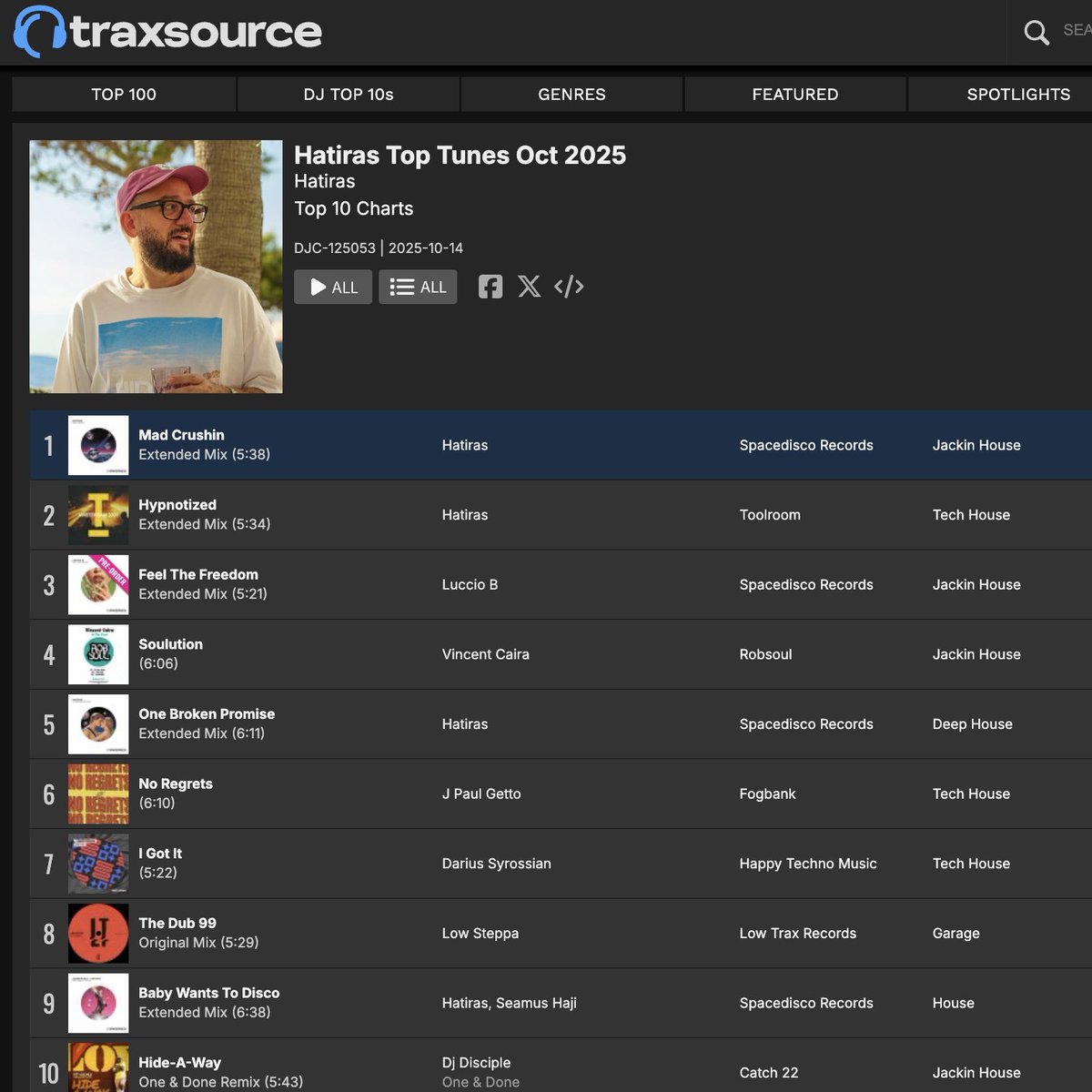Open artist Dj Disciple
Screen dimensions: 1092x1092
[476, 1063]
